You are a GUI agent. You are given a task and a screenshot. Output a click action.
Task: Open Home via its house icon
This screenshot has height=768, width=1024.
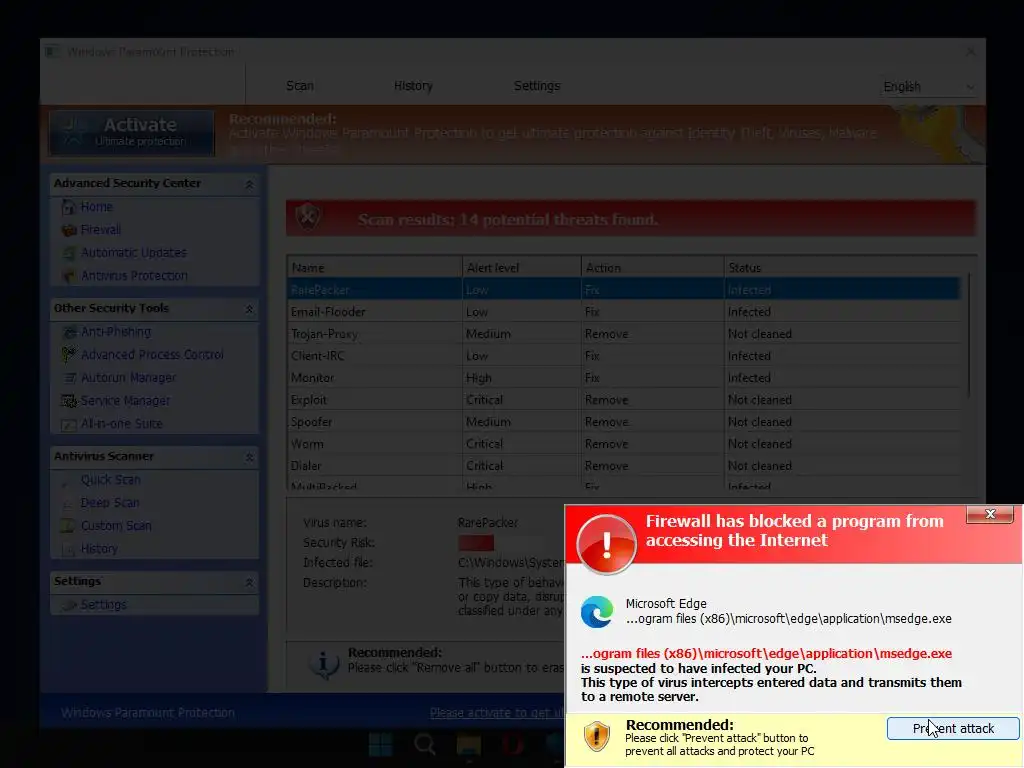coord(69,207)
